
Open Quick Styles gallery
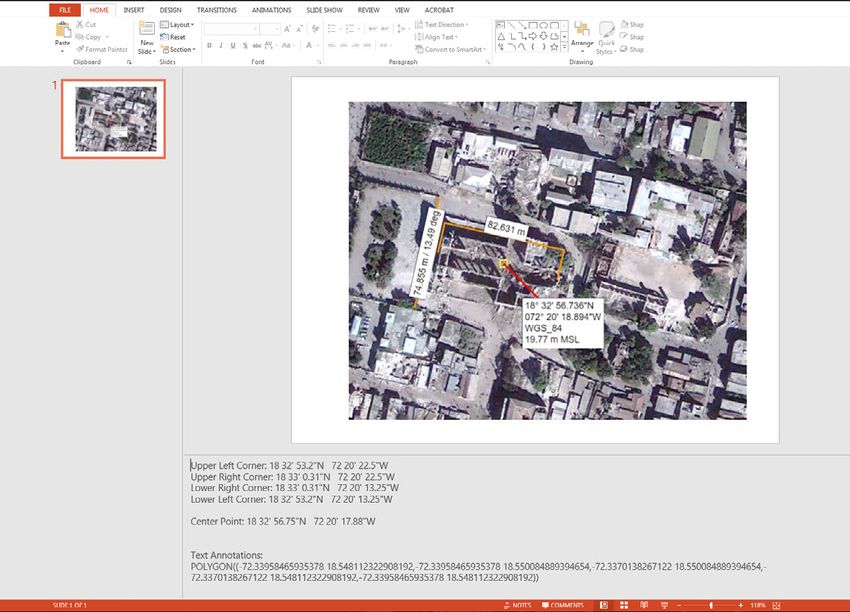[x=606, y=38]
